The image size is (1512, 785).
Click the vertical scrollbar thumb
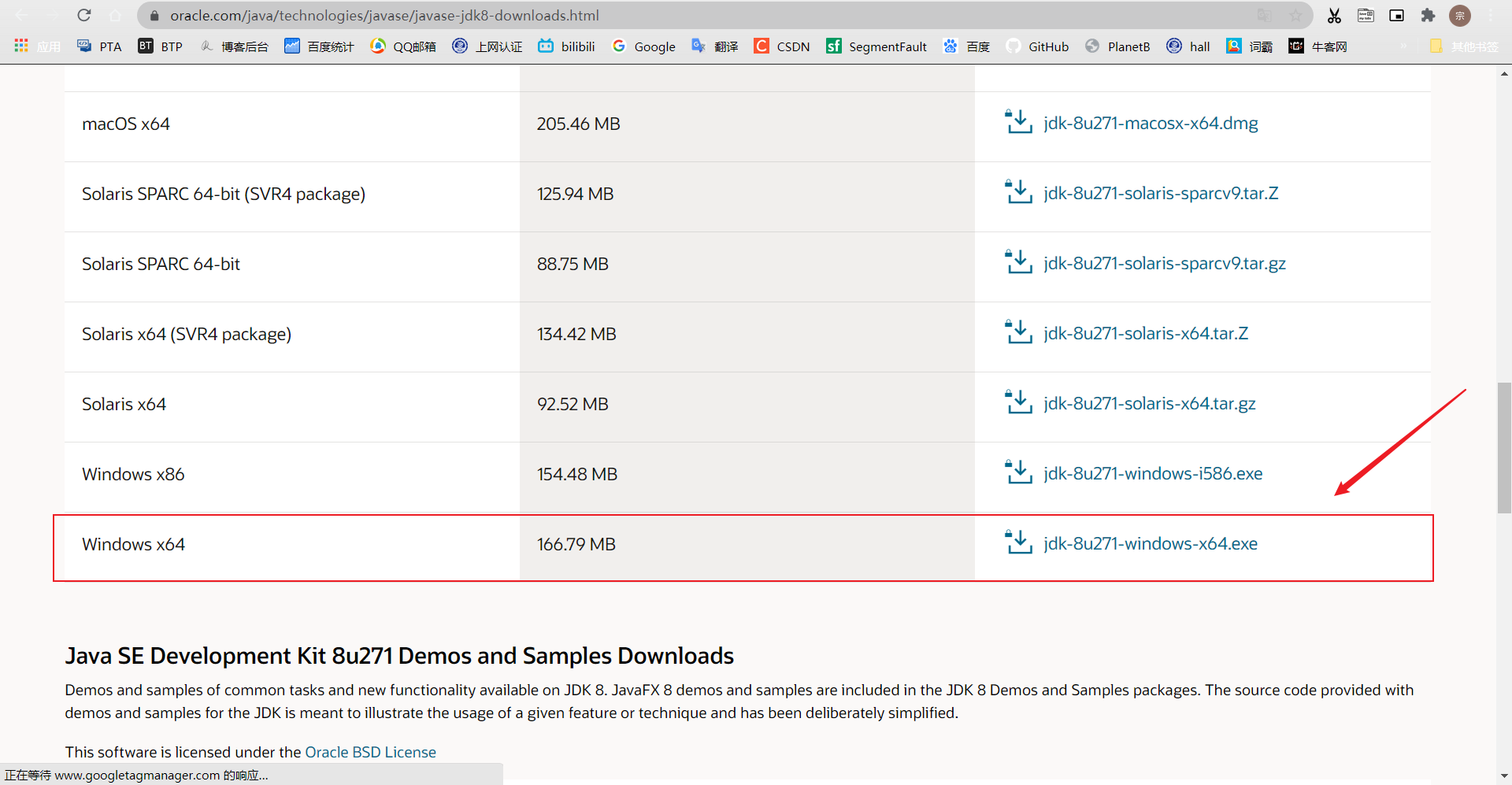pyautogui.click(x=1504, y=447)
